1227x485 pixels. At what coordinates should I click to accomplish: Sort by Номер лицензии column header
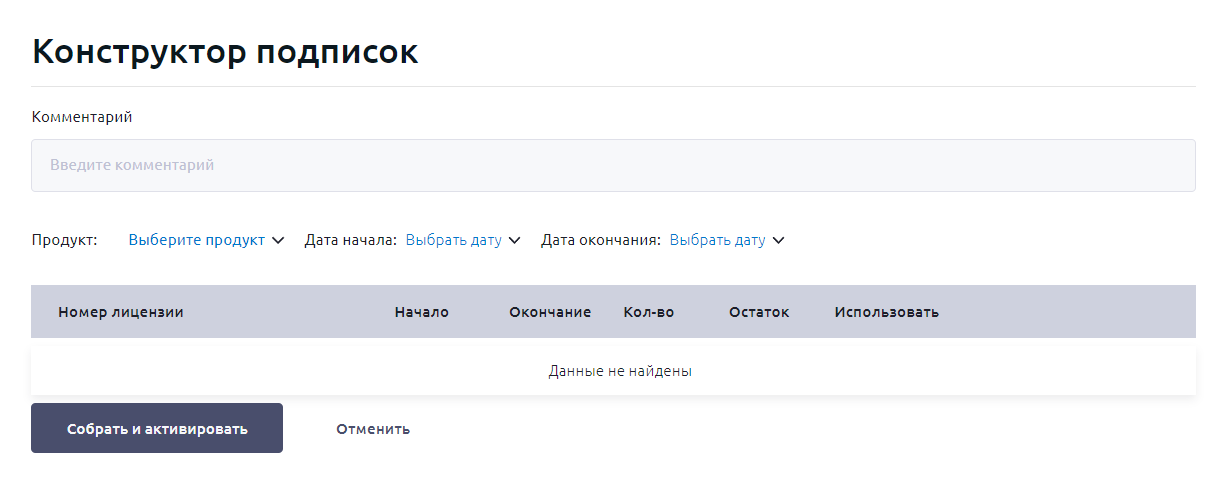click(121, 312)
